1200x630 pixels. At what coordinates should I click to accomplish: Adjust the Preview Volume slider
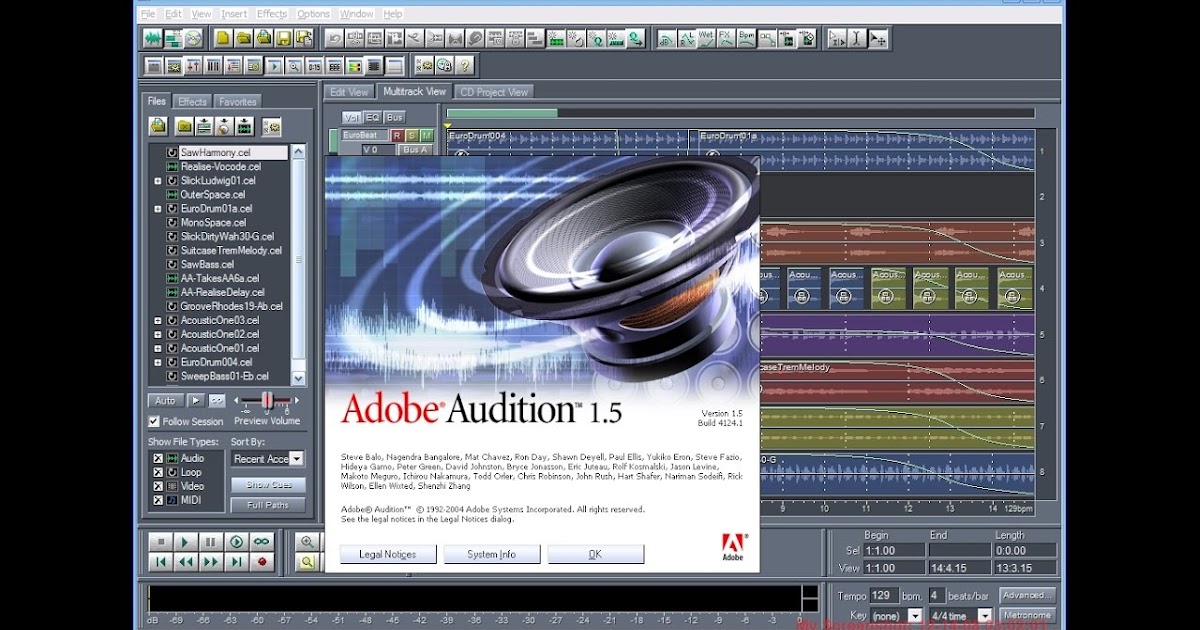coord(267,401)
